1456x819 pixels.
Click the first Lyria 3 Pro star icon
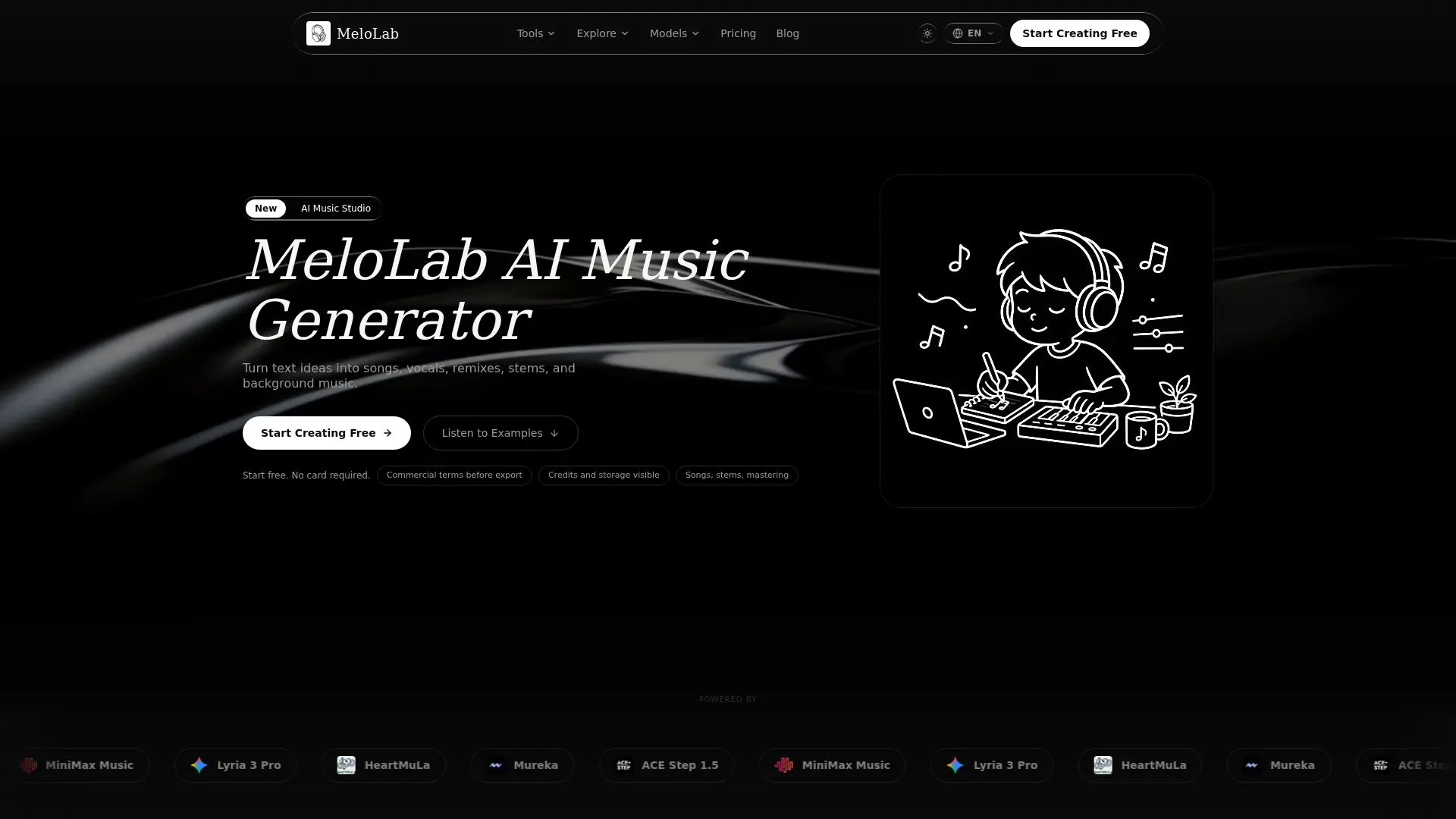click(x=199, y=765)
